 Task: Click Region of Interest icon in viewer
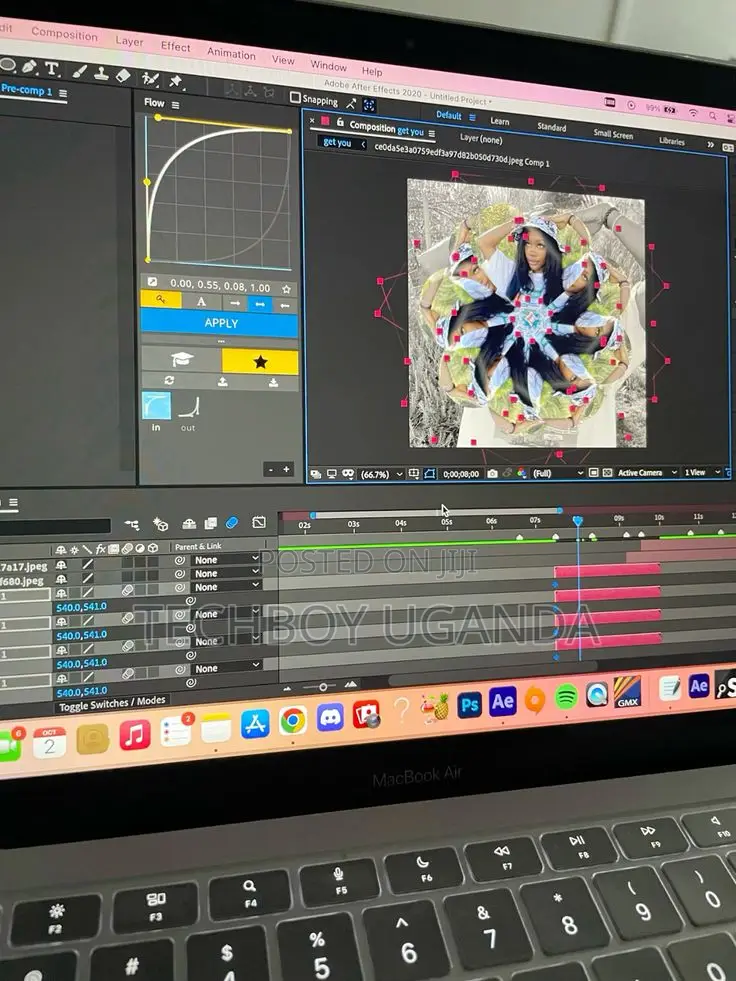[593, 472]
